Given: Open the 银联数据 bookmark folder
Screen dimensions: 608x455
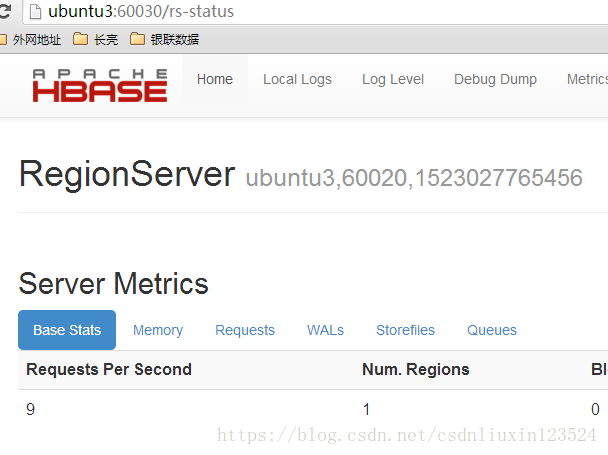Looking at the screenshot, I should [164, 39].
